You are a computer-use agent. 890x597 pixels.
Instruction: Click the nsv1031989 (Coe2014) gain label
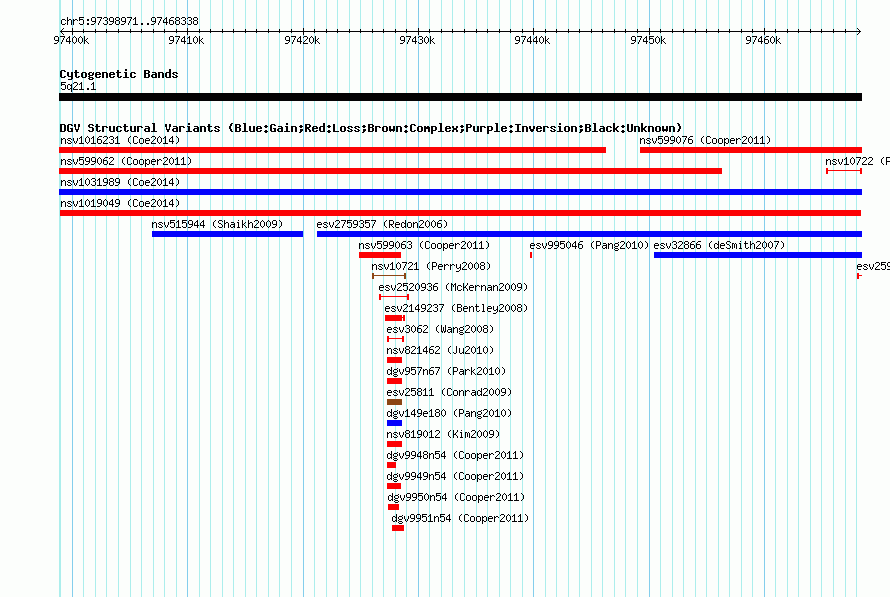point(120,182)
